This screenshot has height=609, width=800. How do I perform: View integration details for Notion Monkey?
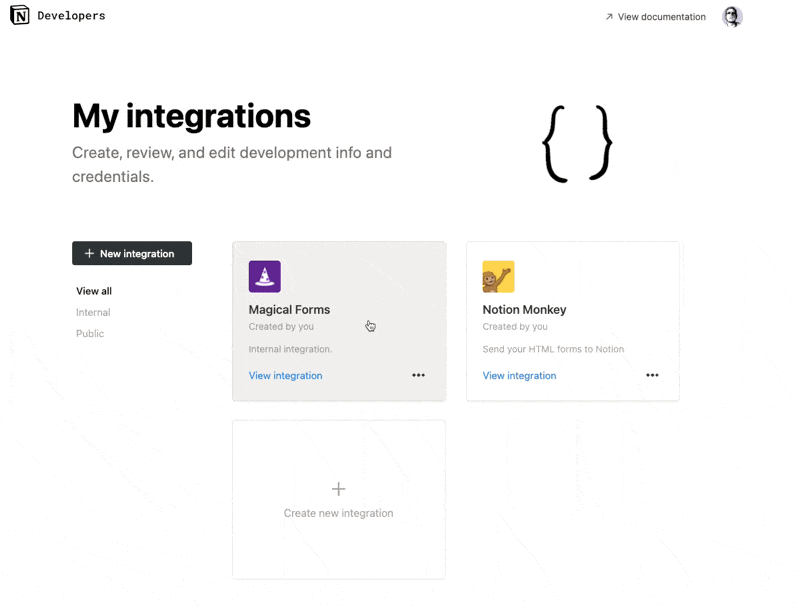click(519, 375)
